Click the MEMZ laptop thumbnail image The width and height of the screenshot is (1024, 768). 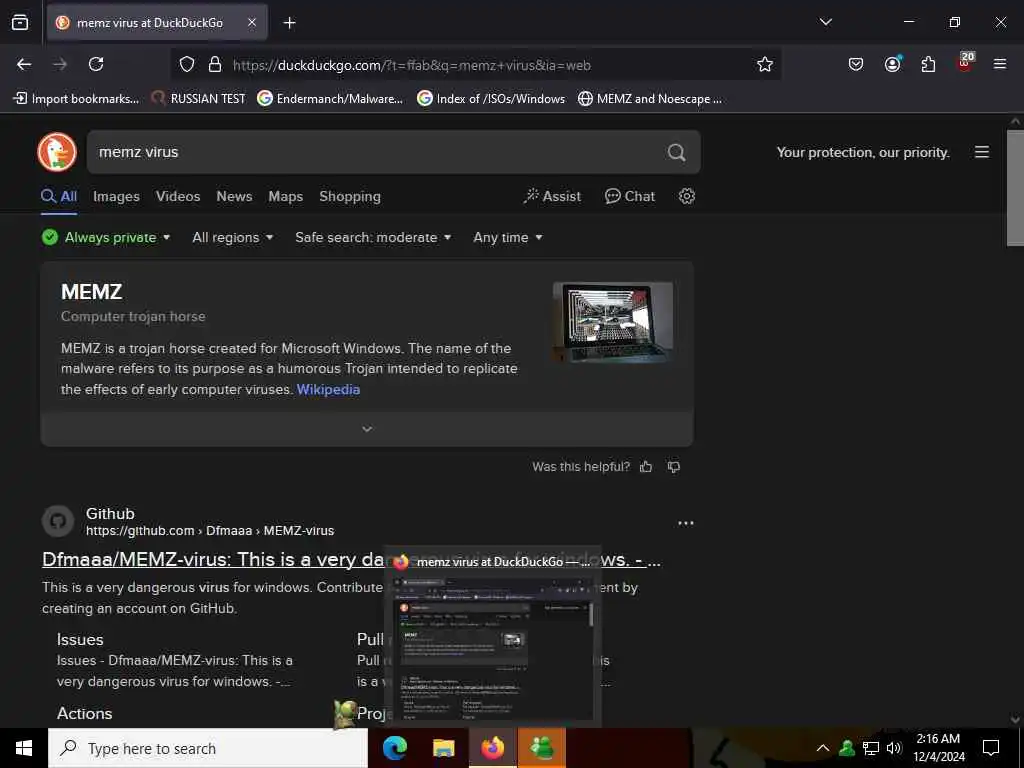coord(613,322)
